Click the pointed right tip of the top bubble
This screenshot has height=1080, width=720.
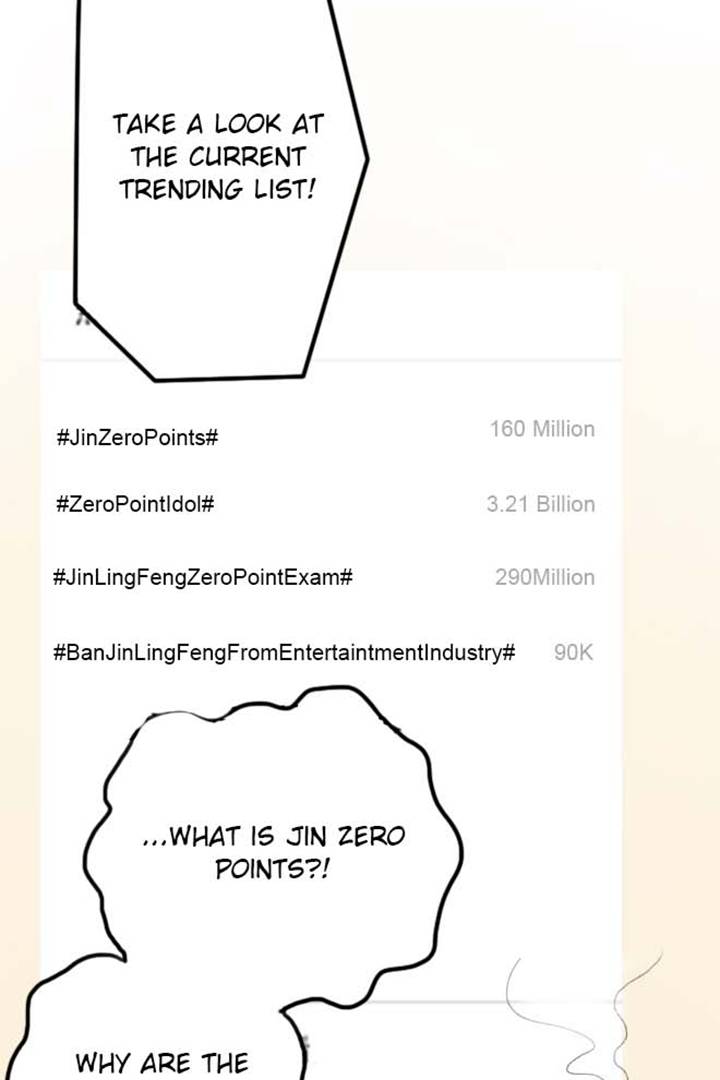[365, 157]
